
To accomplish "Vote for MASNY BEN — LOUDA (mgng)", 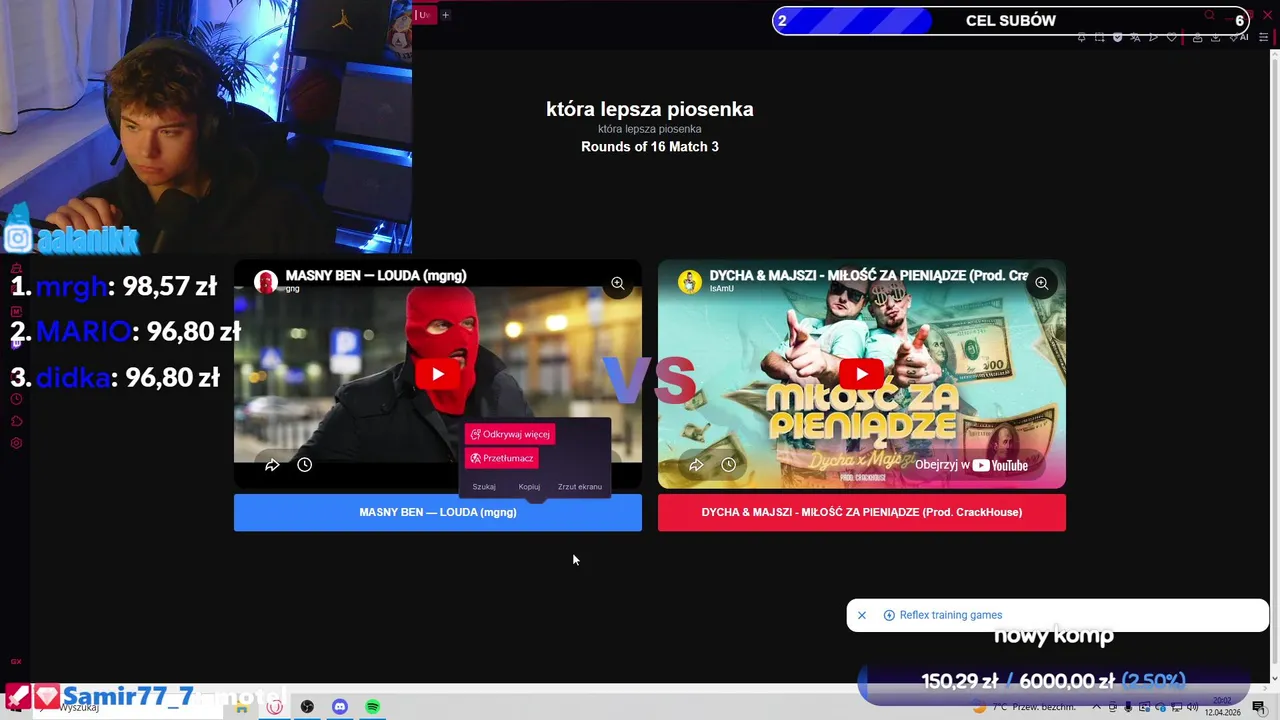I will pos(438,512).
